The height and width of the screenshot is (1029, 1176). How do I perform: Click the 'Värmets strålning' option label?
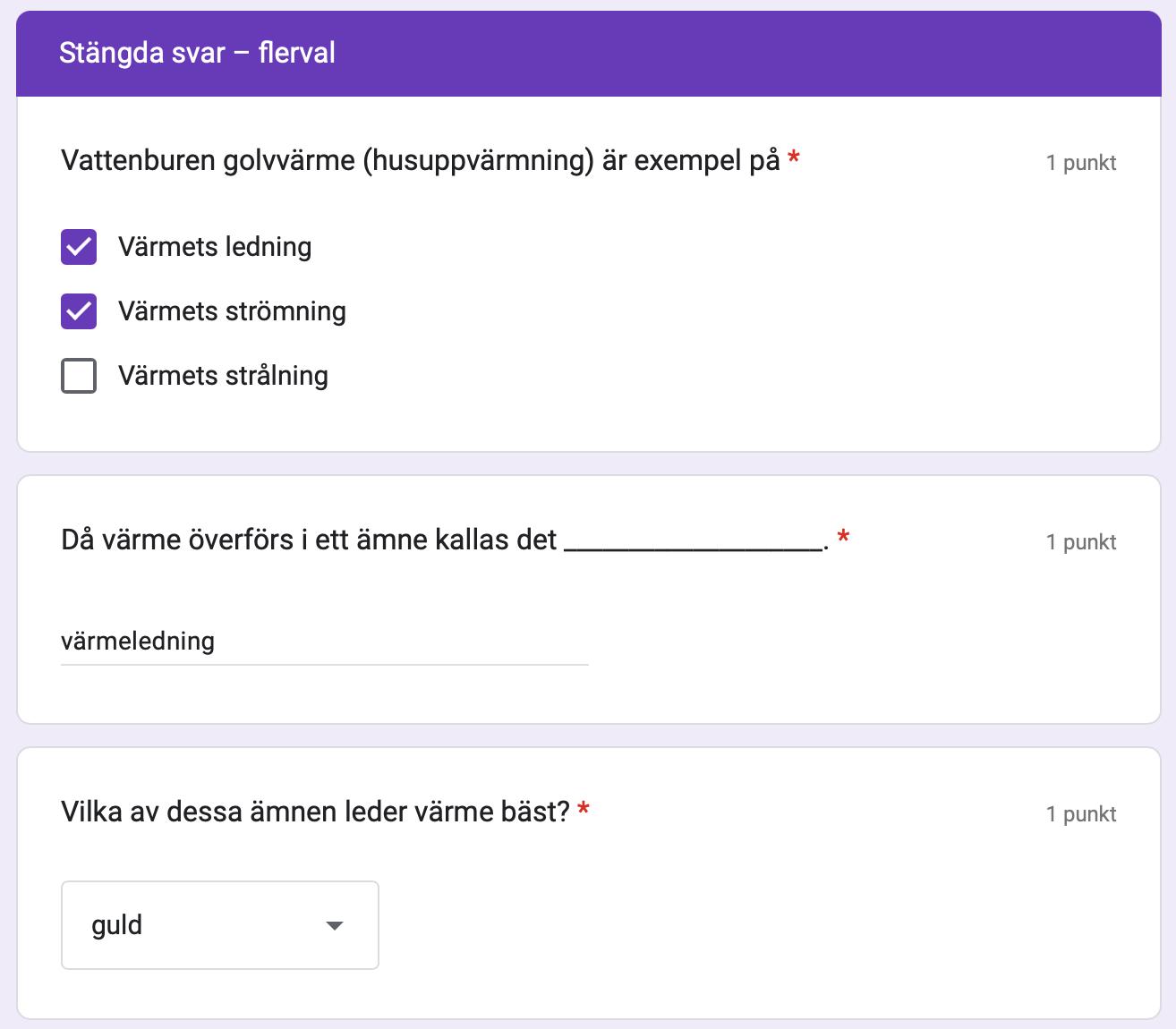click(x=223, y=376)
